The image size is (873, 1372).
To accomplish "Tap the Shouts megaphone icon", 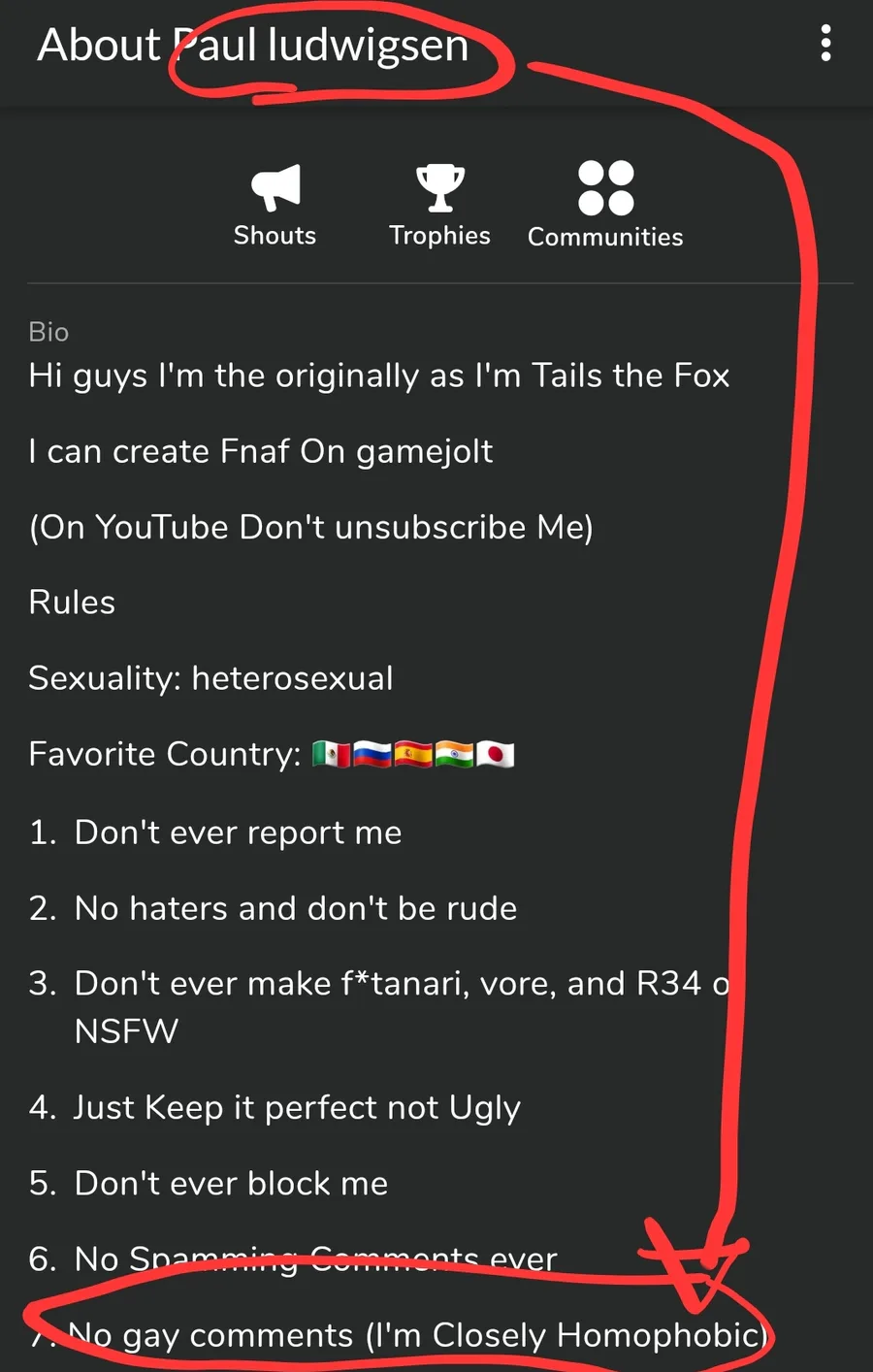I will (275, 187).
